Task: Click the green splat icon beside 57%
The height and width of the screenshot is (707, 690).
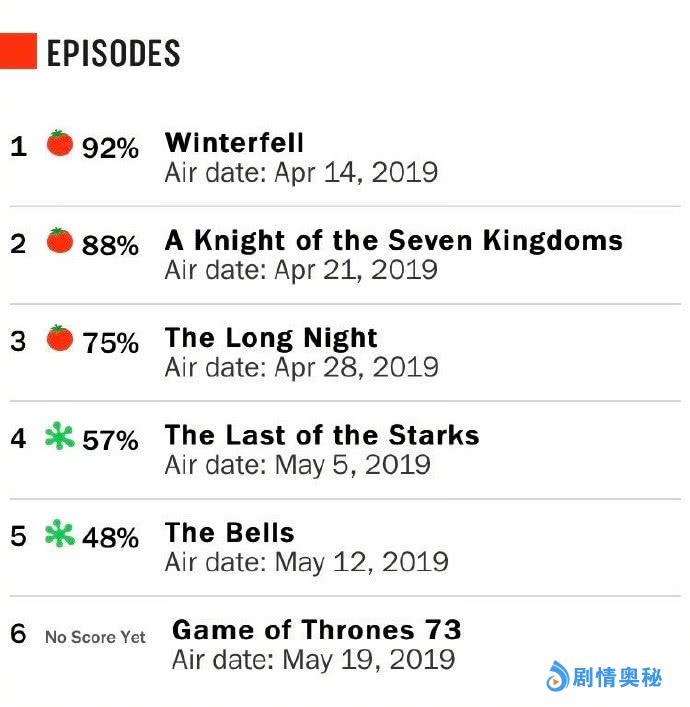Action: click(x=60, y=436)
